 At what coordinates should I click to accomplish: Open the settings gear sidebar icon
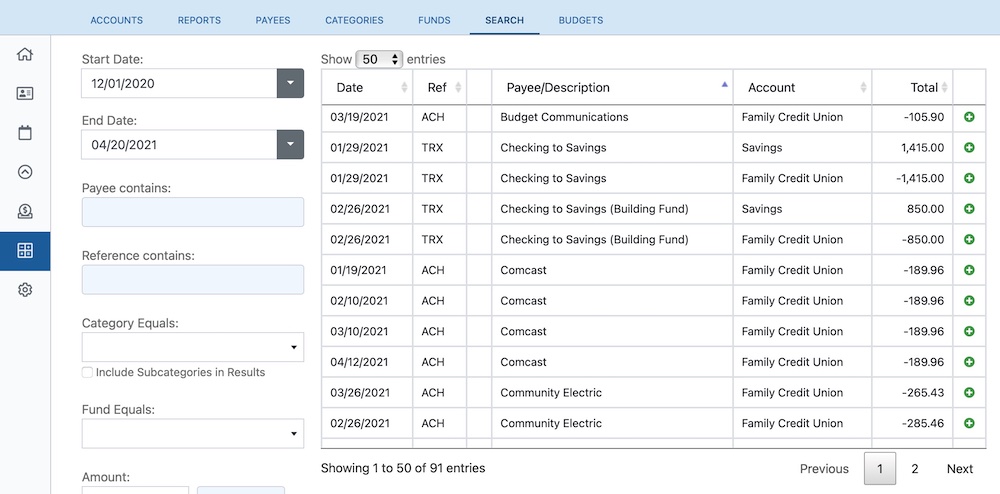[25, 290]
